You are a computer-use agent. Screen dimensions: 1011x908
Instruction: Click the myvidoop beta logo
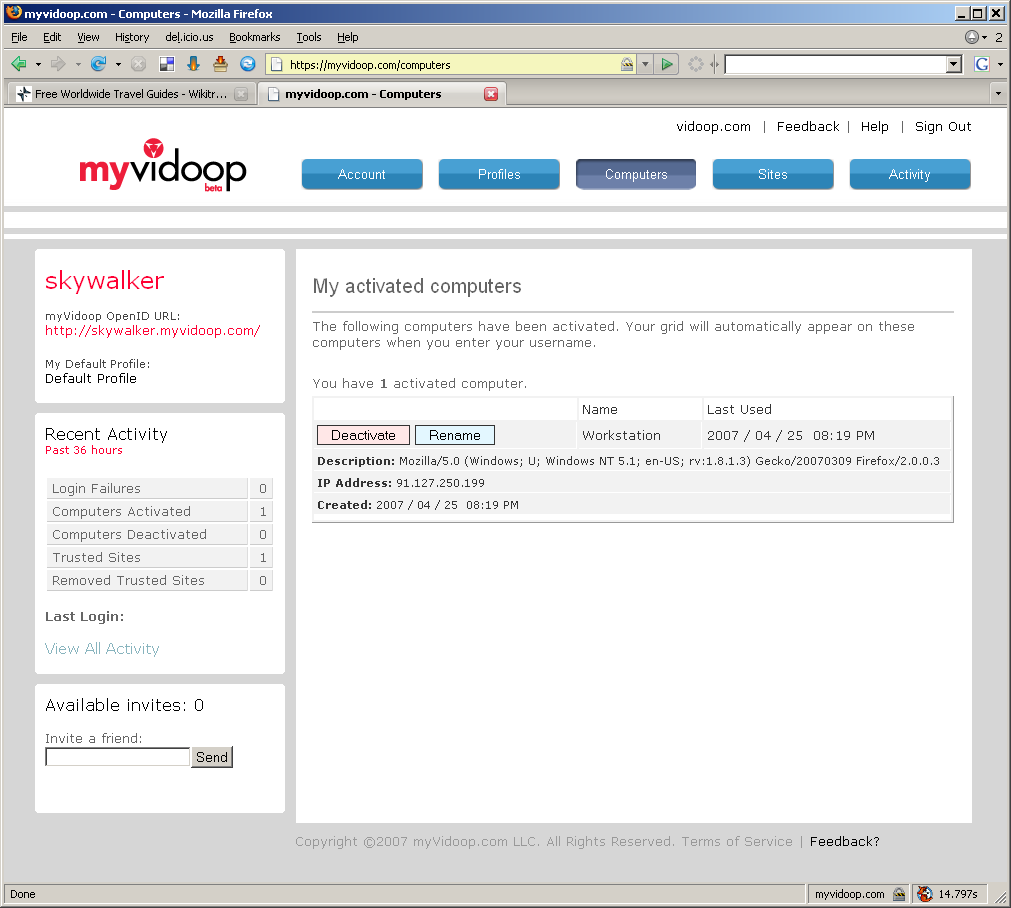click(x=162, y=166)
